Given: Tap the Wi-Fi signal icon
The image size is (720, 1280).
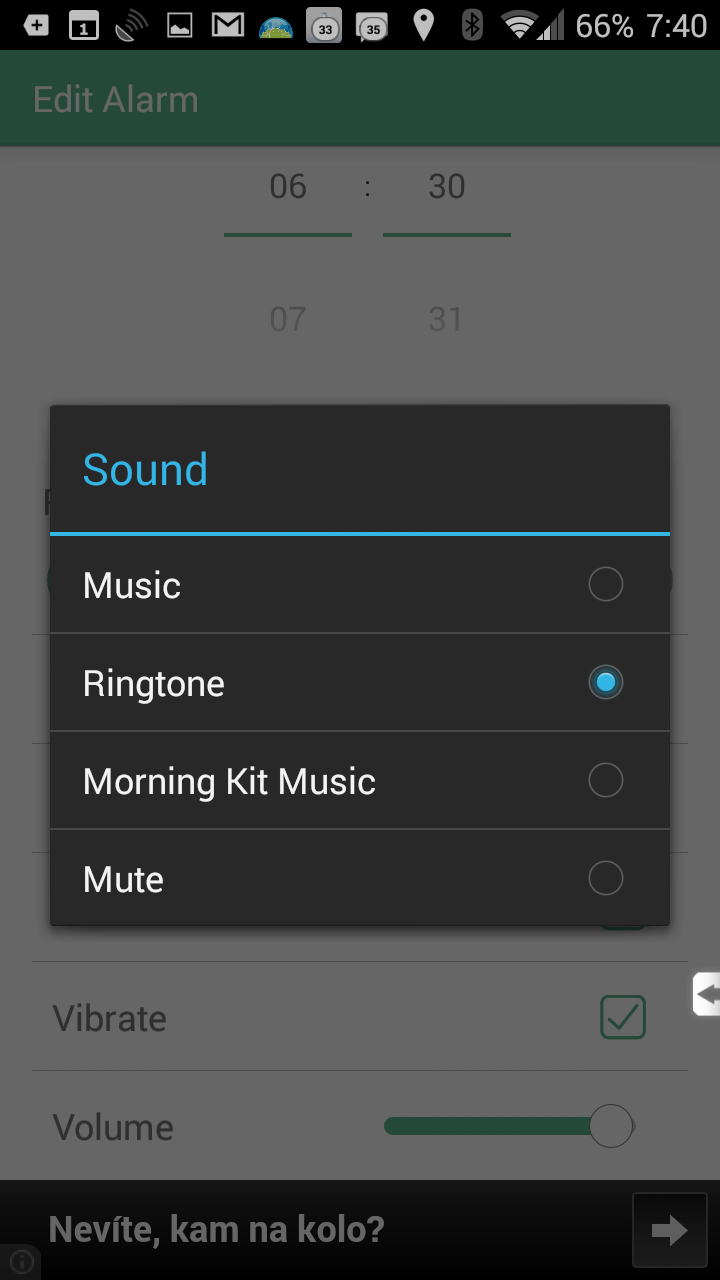Looking at the screenshot, I should pyautogui.click(x=520, y=25).
